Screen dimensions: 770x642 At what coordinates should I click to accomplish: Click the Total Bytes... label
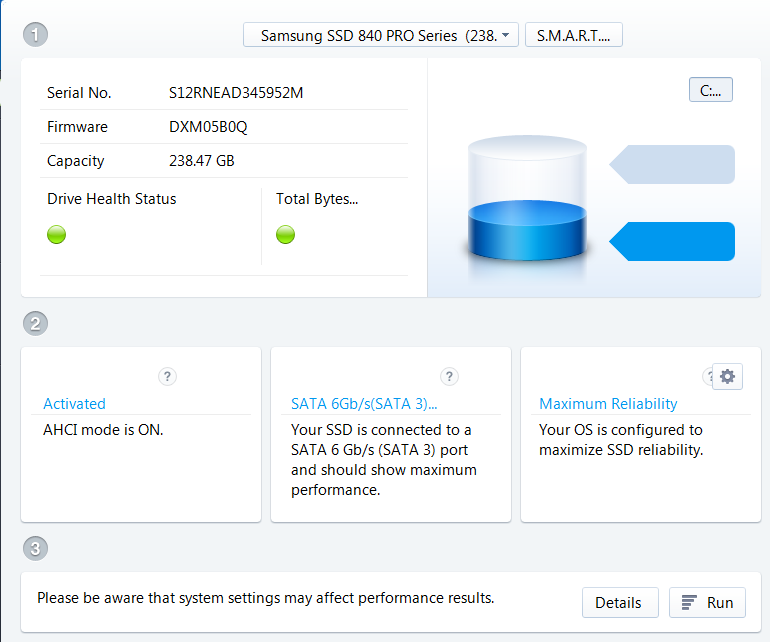pos(317,199)
